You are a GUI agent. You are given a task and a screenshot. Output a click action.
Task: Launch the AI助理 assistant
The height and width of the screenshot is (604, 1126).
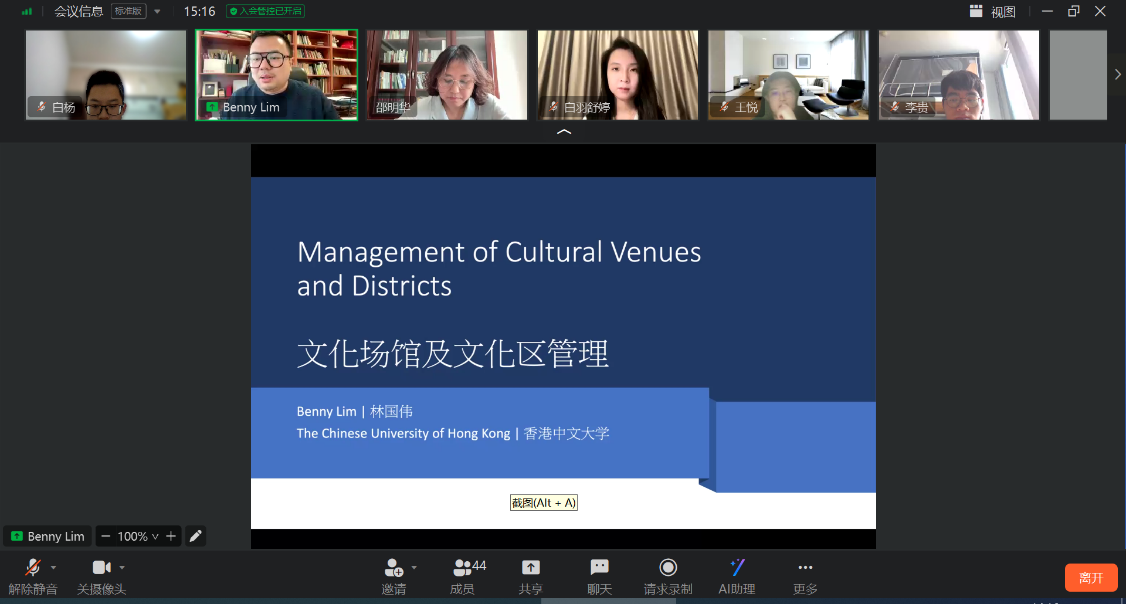tap(737, 568)
